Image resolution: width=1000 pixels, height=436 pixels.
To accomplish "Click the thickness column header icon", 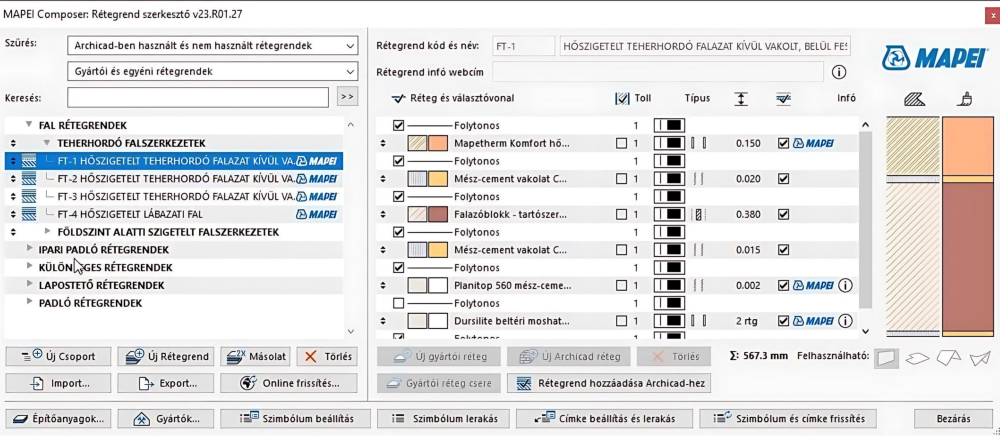I will (740, 99).
